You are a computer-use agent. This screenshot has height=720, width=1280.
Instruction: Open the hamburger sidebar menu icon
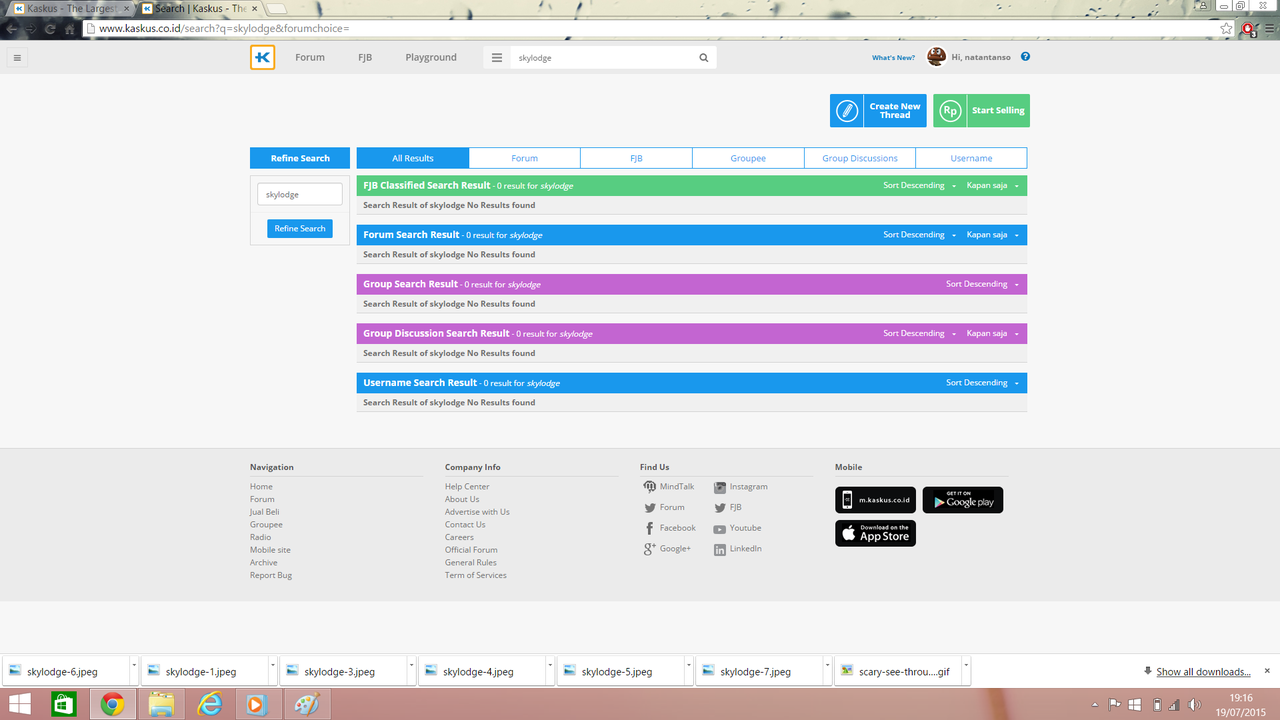(17, 58)
